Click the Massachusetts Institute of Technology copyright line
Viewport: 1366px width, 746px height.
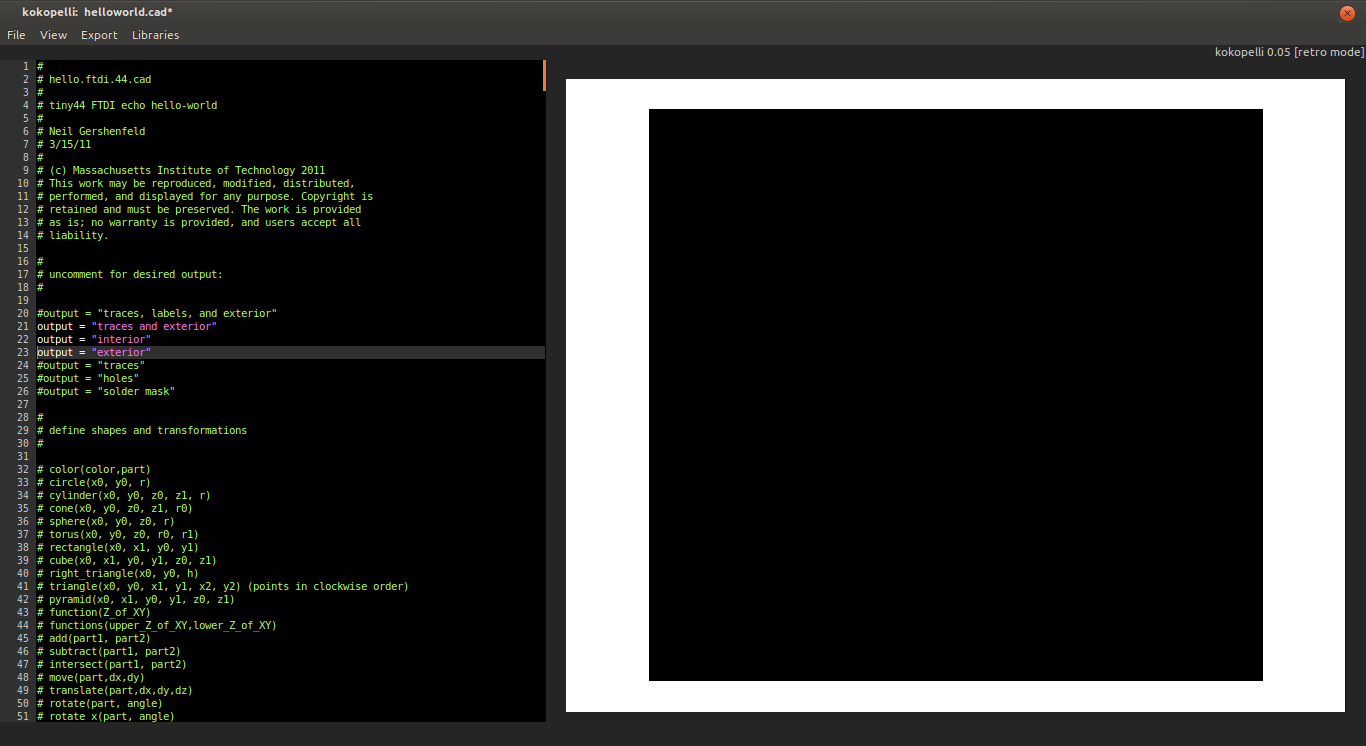181,170
